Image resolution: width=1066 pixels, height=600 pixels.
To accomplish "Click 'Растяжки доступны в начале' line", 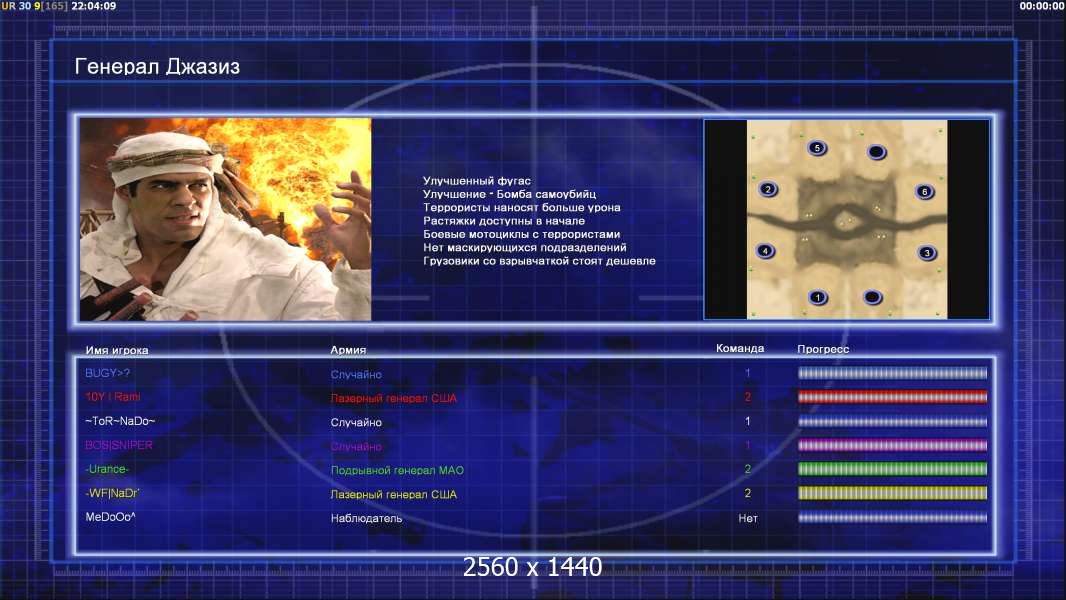I will (504, 221).
